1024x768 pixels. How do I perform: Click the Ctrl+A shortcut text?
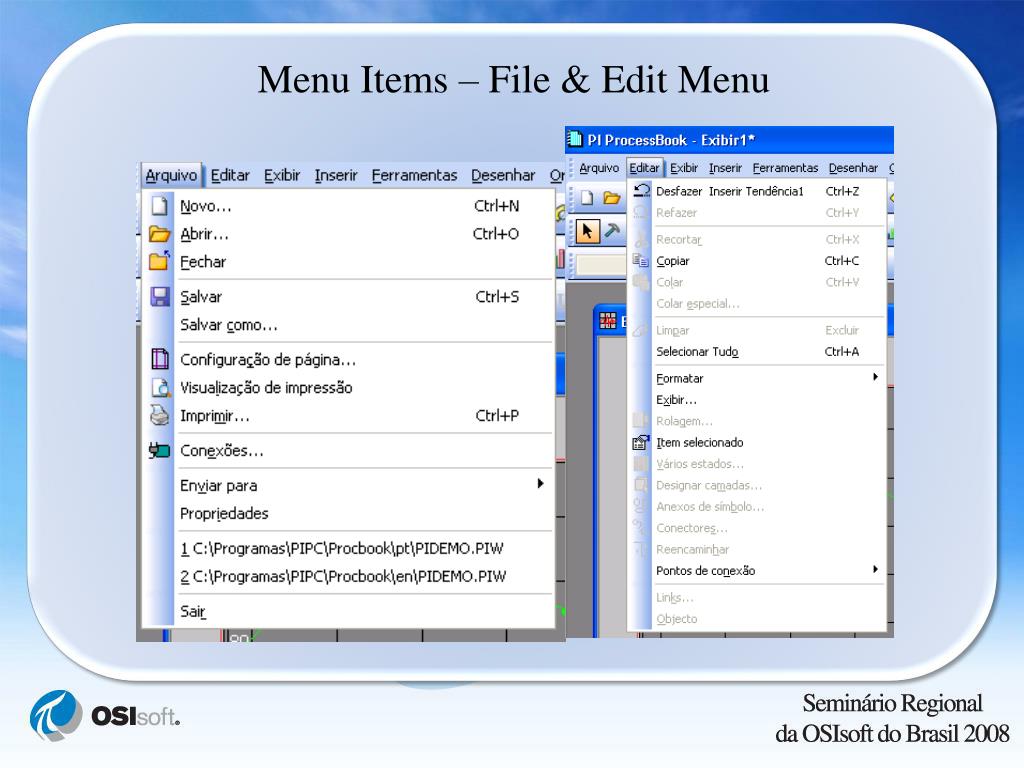(842, 351)
